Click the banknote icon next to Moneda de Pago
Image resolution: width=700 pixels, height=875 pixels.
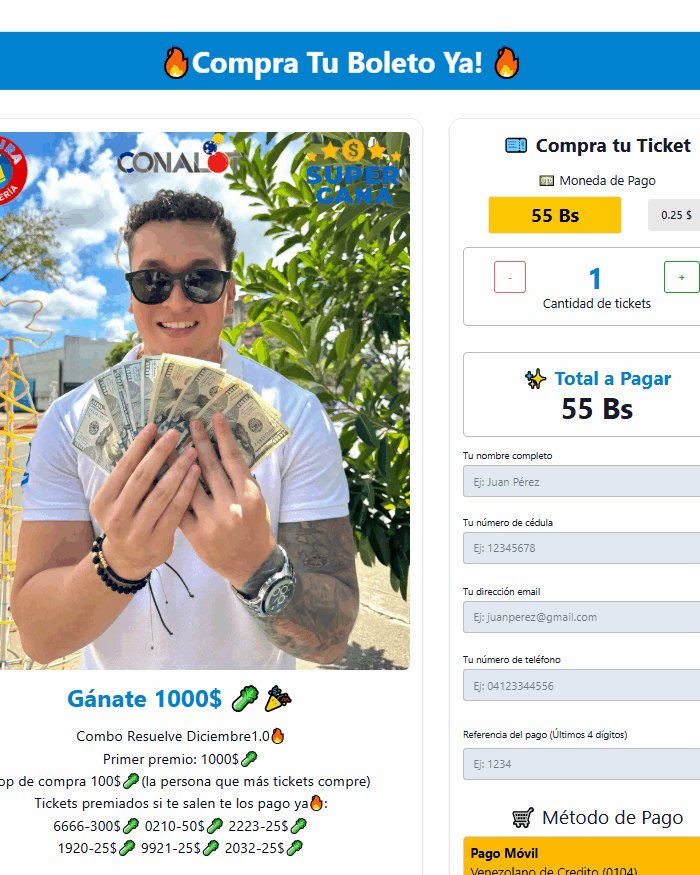546,181
